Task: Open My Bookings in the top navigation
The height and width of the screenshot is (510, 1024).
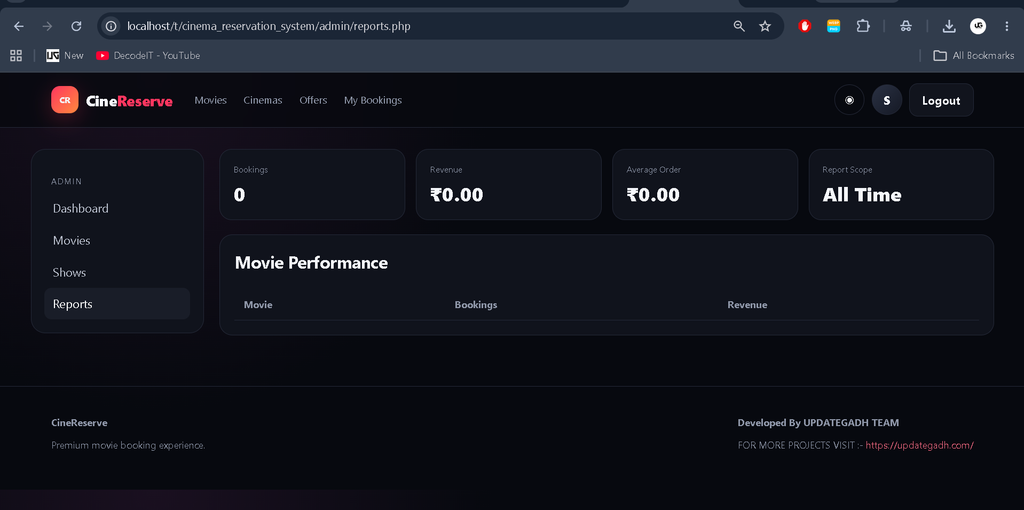Action: (373, 100)
